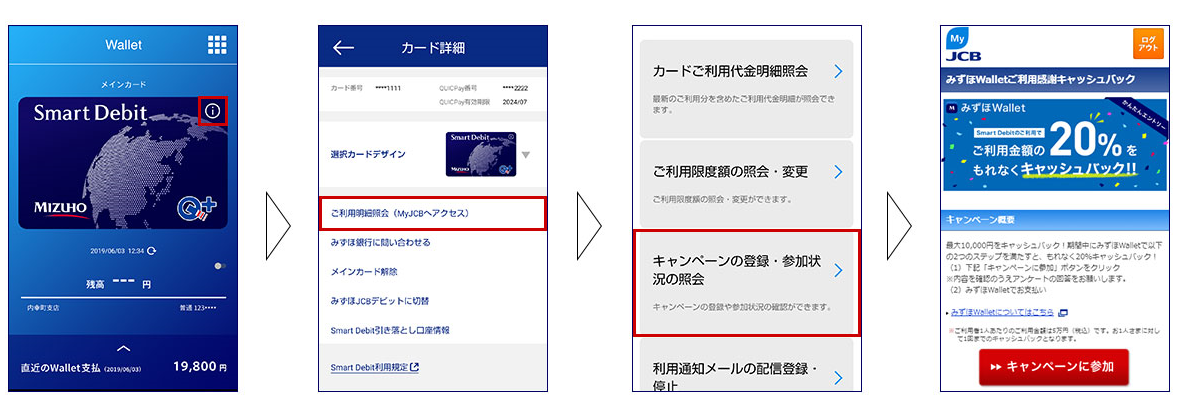Click the red キャンペーンに参加 button
The image size is (1182, 411).
click(x=1054, y=367)
